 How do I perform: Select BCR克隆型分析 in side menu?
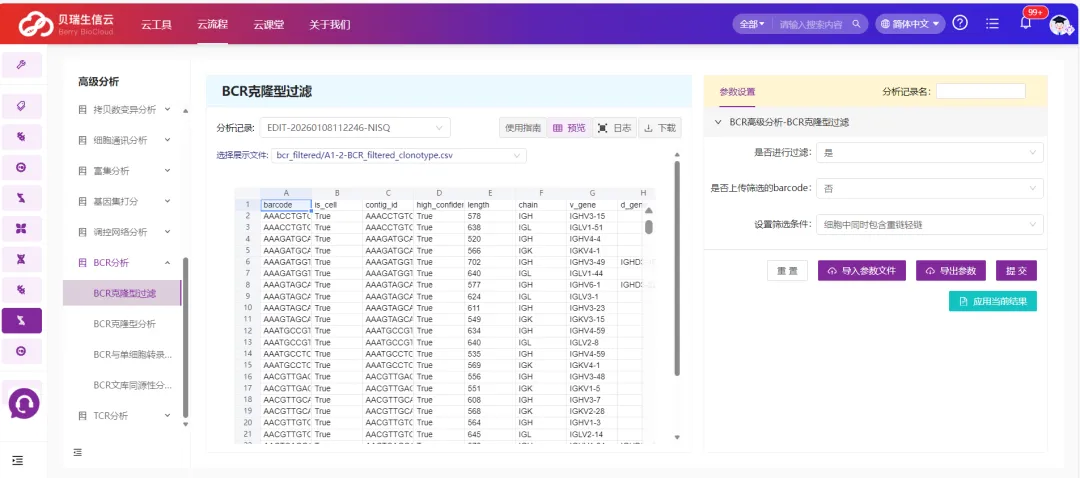click(x=124, y=324)
